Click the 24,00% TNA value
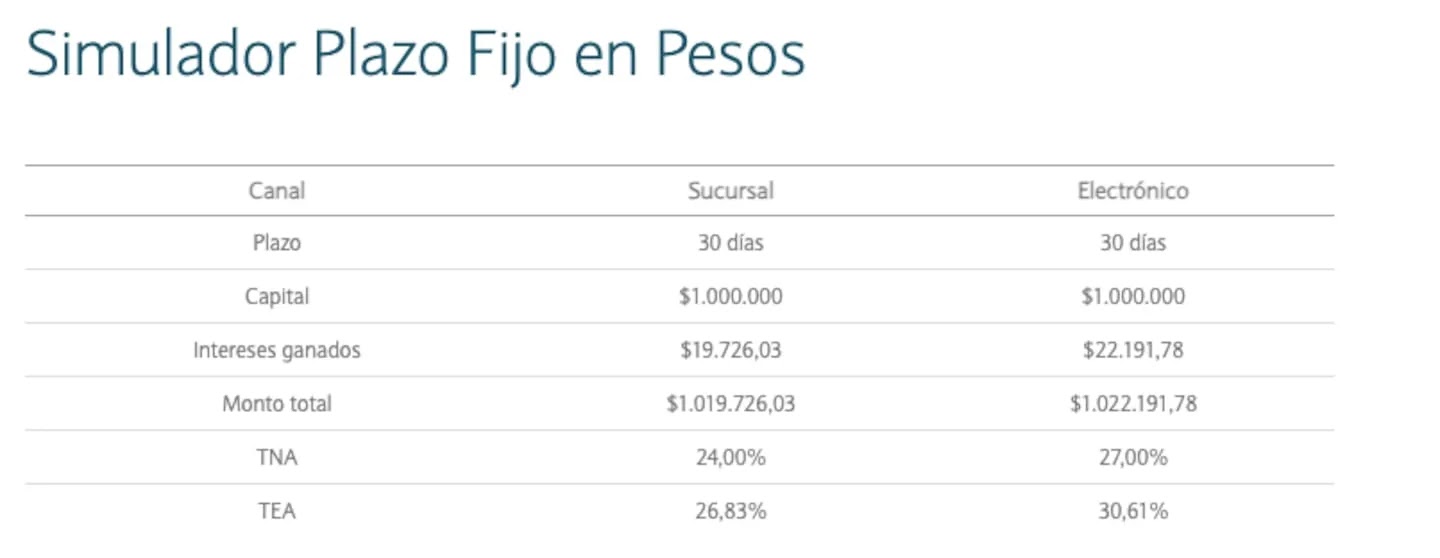Screen dimensions: 1440x558 pyautogui.click(x=731, y=458)
